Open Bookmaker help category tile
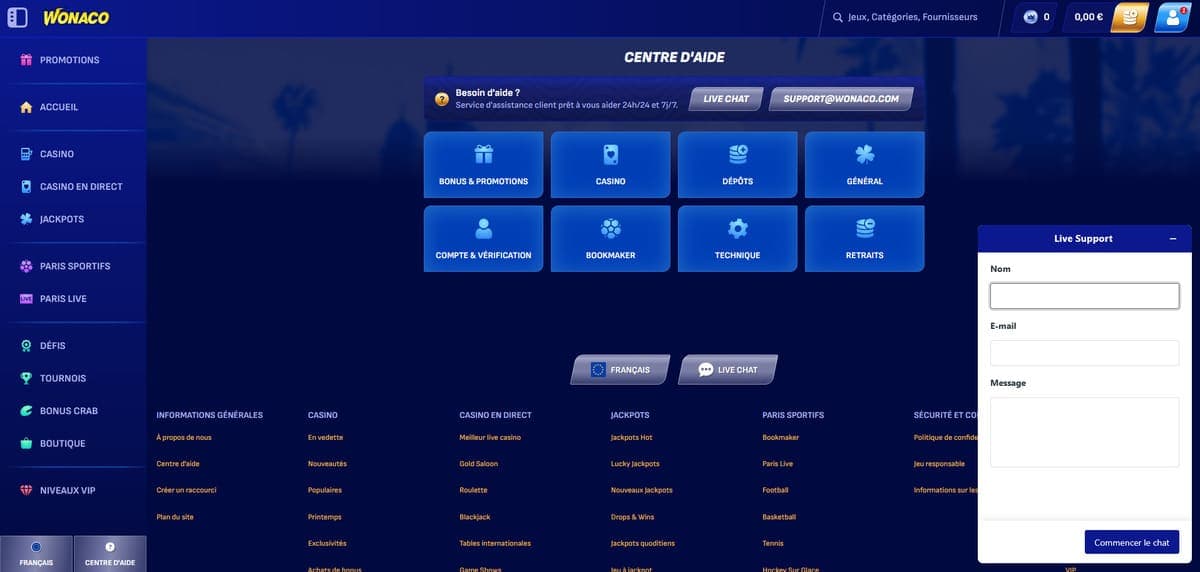 tap(611, 239)
